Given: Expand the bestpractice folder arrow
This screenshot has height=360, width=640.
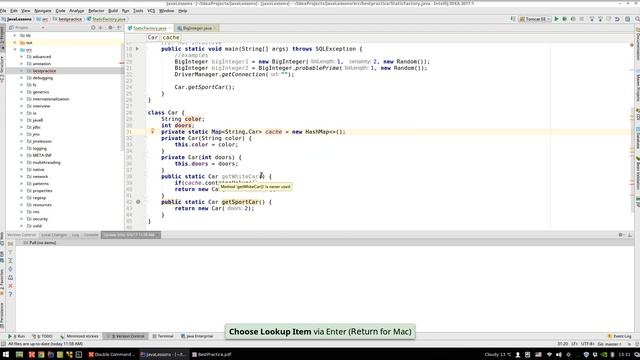Looking at the screenshot, I should point(22,71).
